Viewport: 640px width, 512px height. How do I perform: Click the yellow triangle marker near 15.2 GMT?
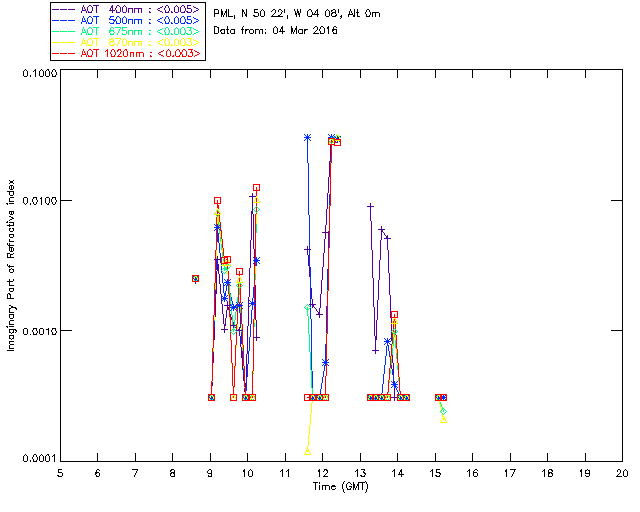tap(444, 420)
